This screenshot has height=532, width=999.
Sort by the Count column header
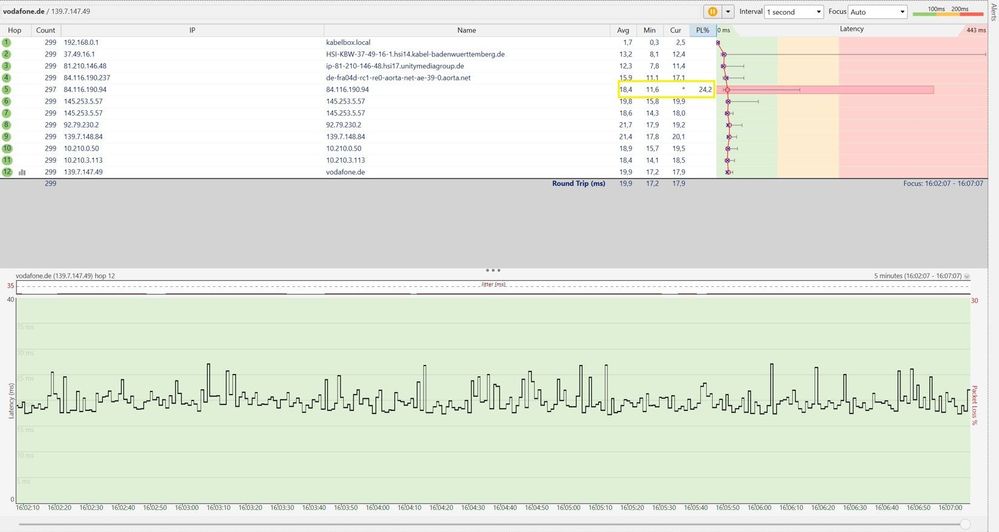45,30
